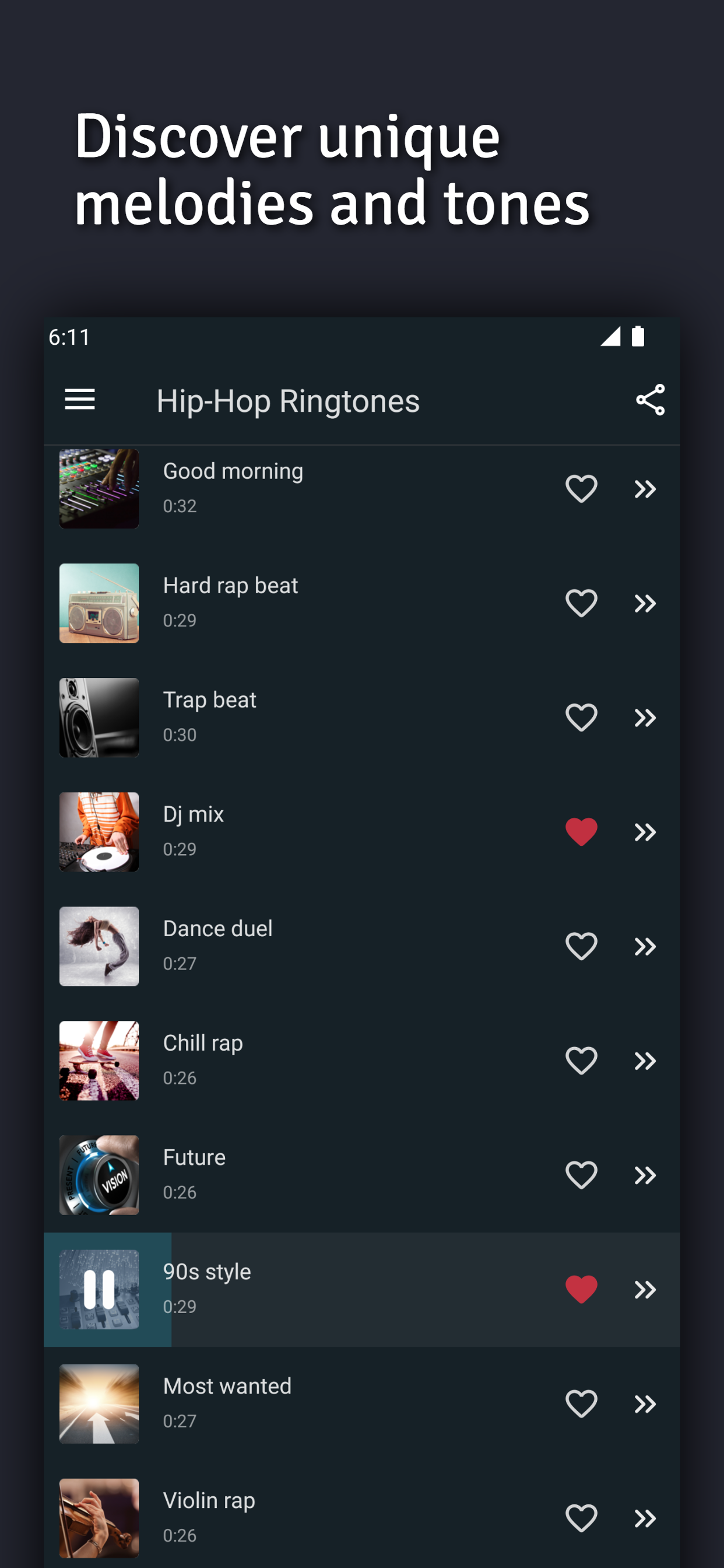Play the Hard rap beat boombox thumbnail

click(99, 603)
